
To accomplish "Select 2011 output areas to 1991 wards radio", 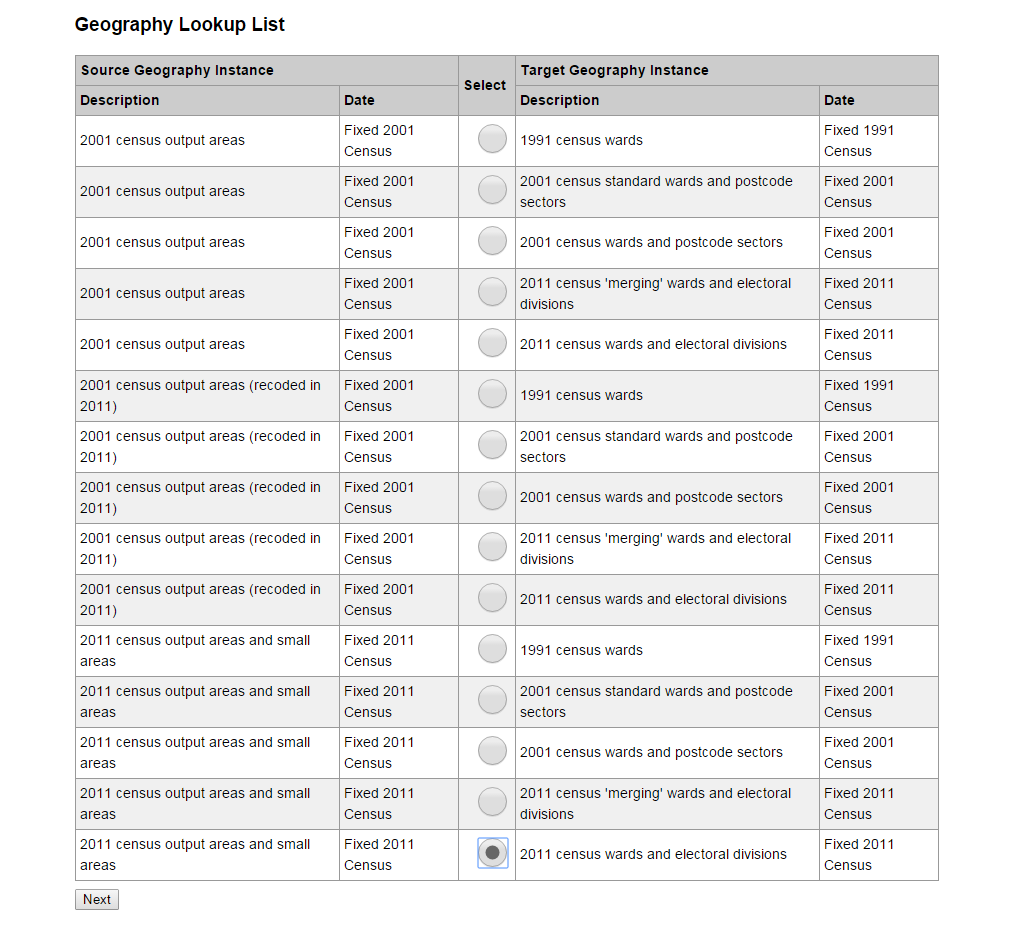I will [x=492, y=649].
